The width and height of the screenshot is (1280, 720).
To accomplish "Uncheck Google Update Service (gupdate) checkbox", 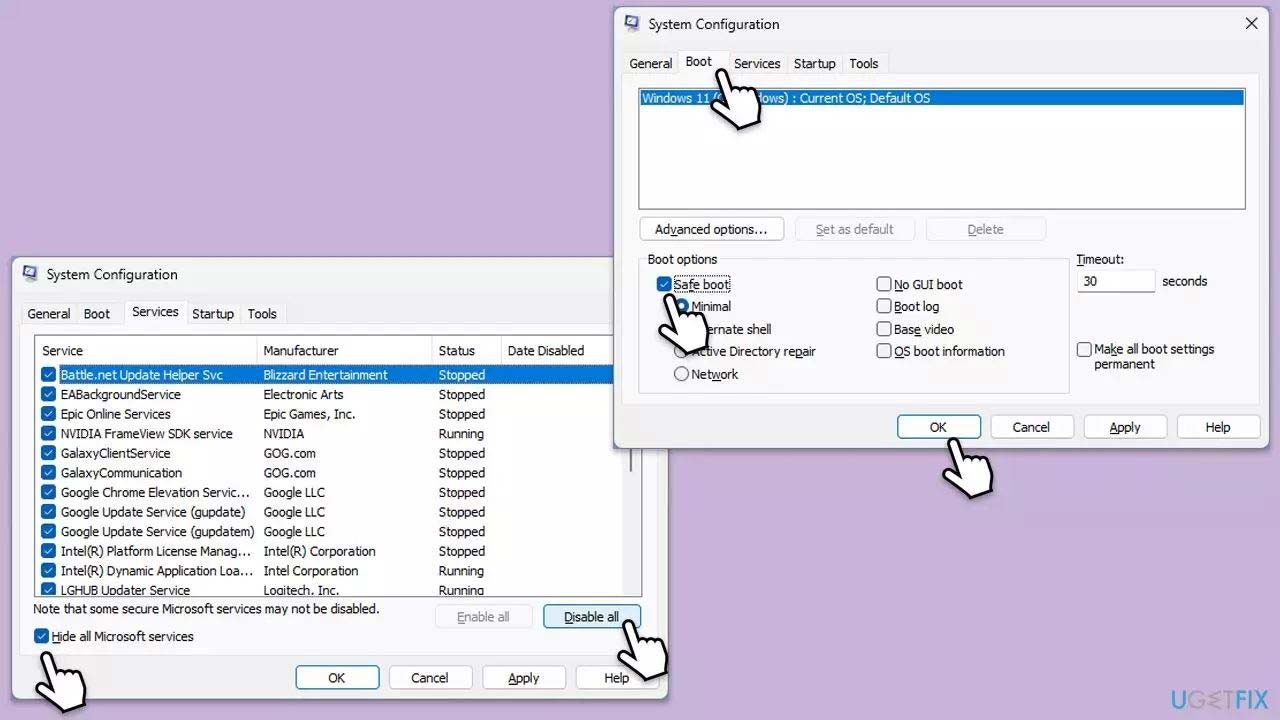I will [x=48, y=512].
